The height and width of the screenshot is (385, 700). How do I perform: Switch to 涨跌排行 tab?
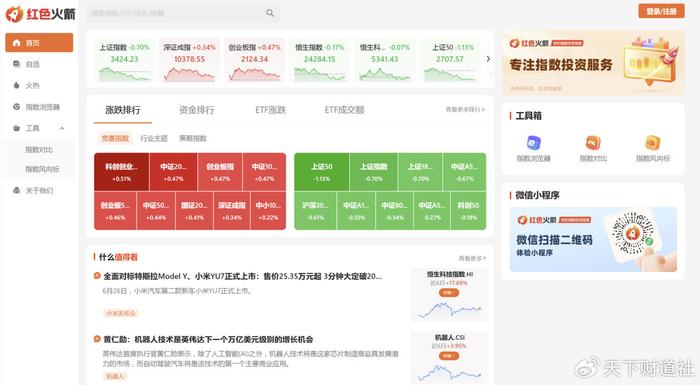click(123, 110)
